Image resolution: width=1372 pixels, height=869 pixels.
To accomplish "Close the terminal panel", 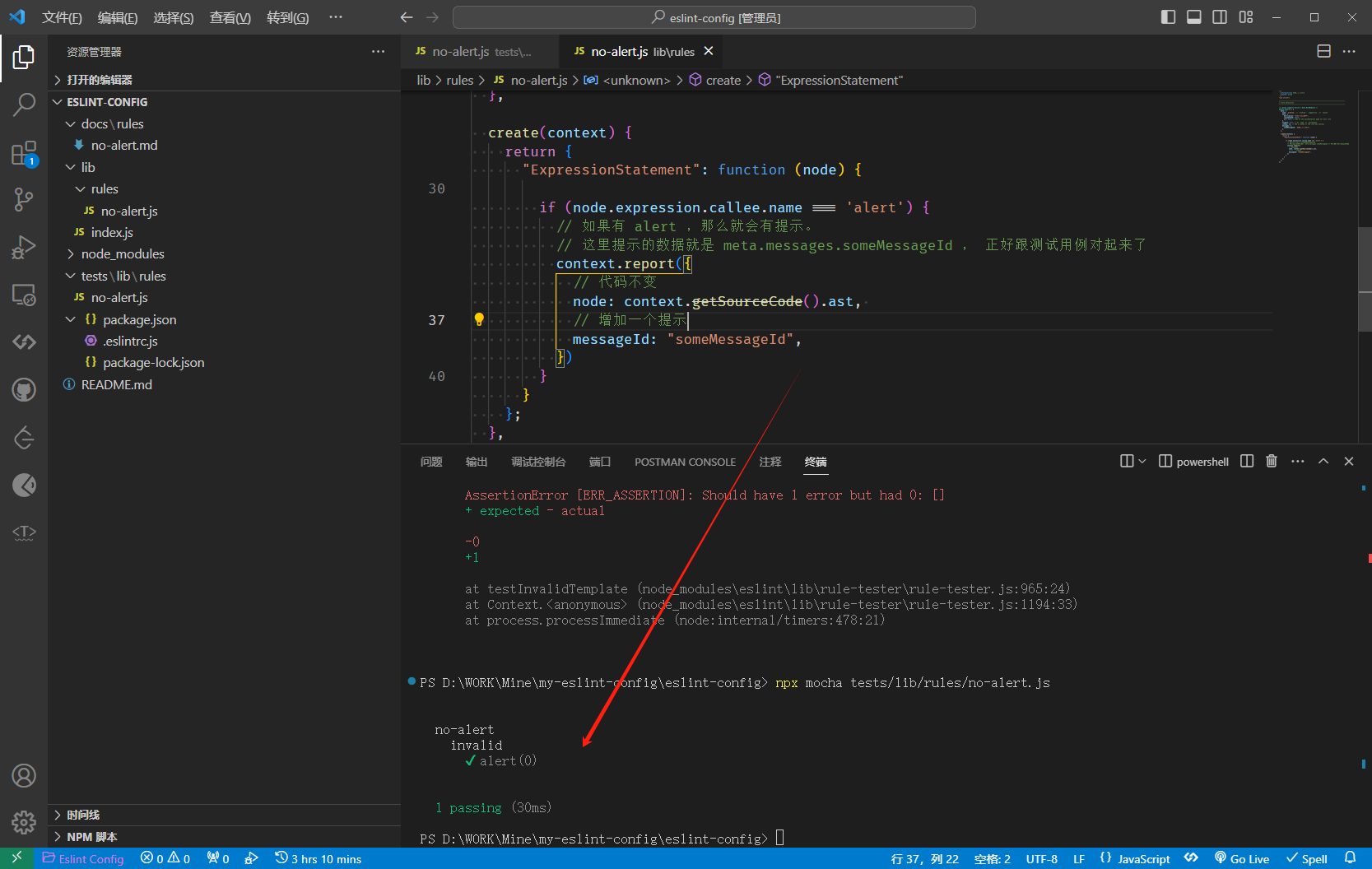I will (1349, 461).
